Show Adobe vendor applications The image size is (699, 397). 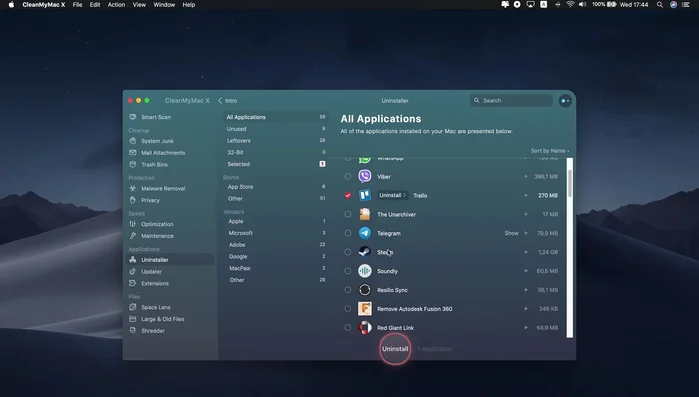click(x=275, y=245)
